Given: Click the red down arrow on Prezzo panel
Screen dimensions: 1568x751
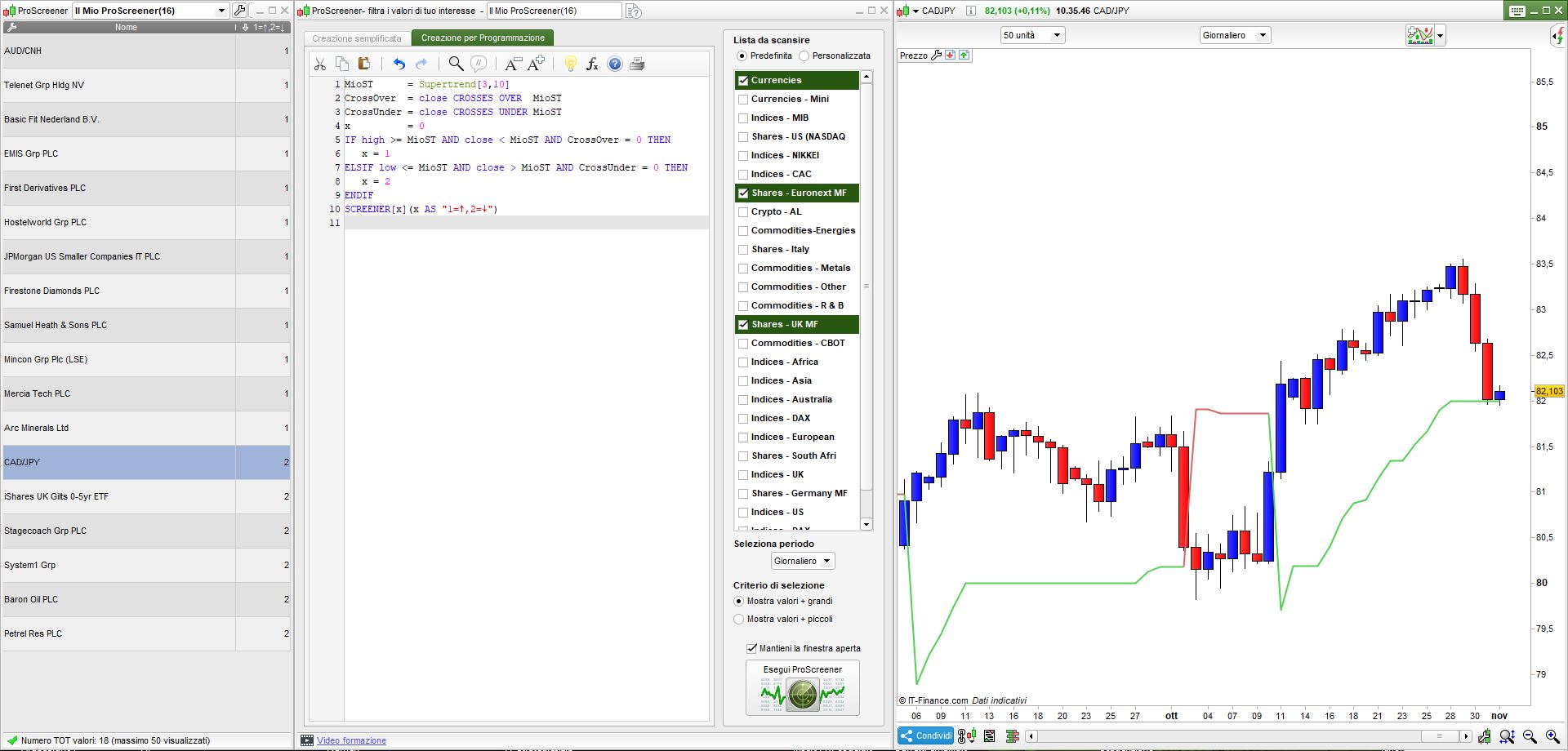Looking at the screenshot, I should click(x=951, y=56).
